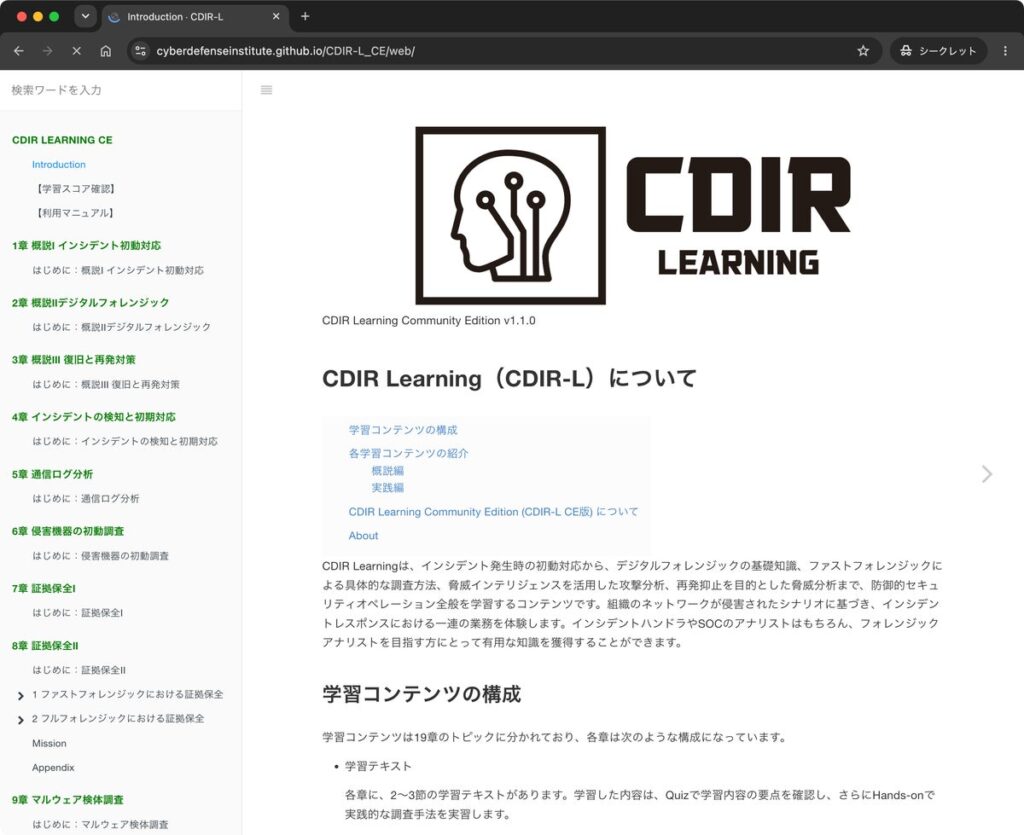The height and width of the screenshot is (835, 1024).
Task: Click 1章 概説I インシデント初動対応 heading
Action: point(86,245)
